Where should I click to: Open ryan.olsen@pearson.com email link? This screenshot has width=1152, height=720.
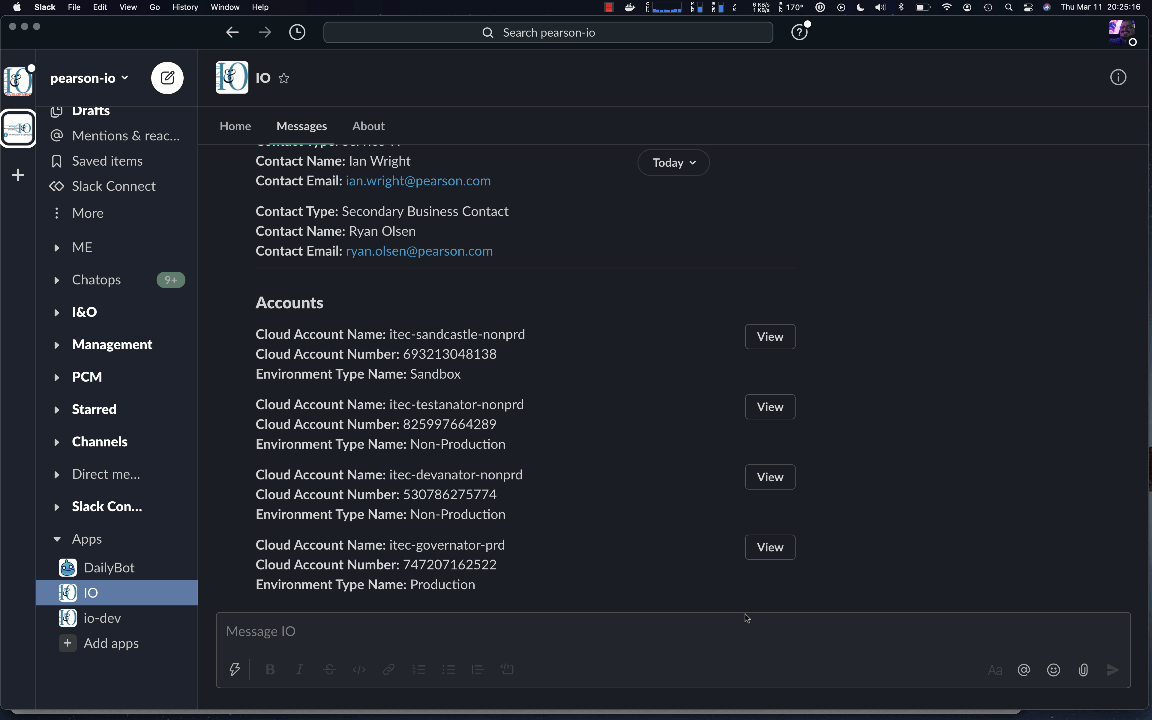pos(419,251)
